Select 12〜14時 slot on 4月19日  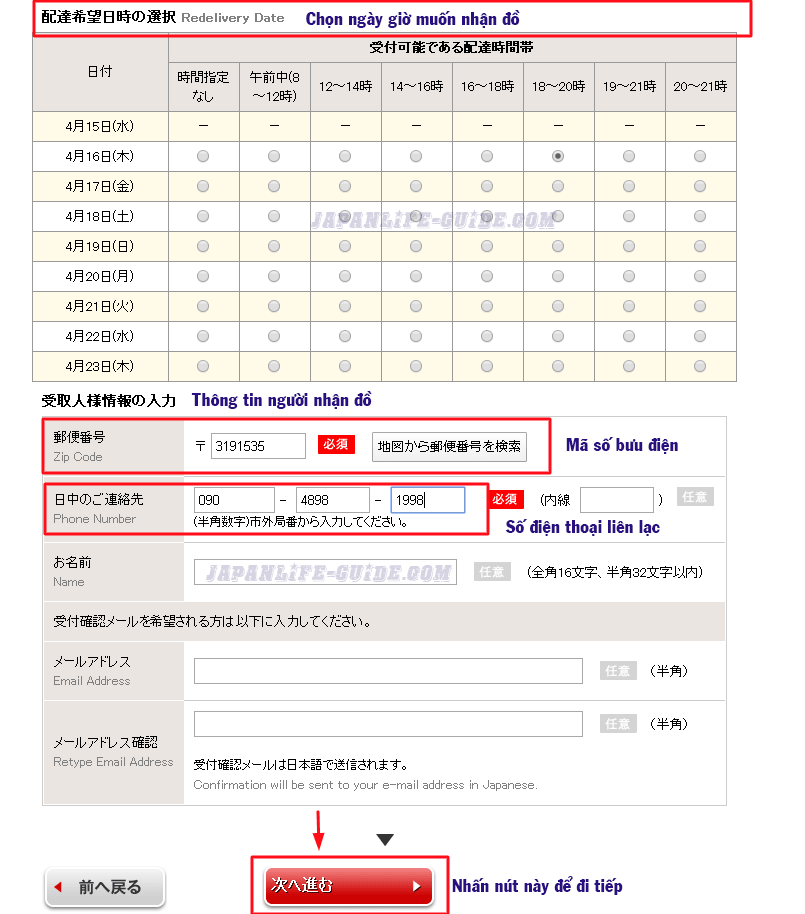[344, 246]
